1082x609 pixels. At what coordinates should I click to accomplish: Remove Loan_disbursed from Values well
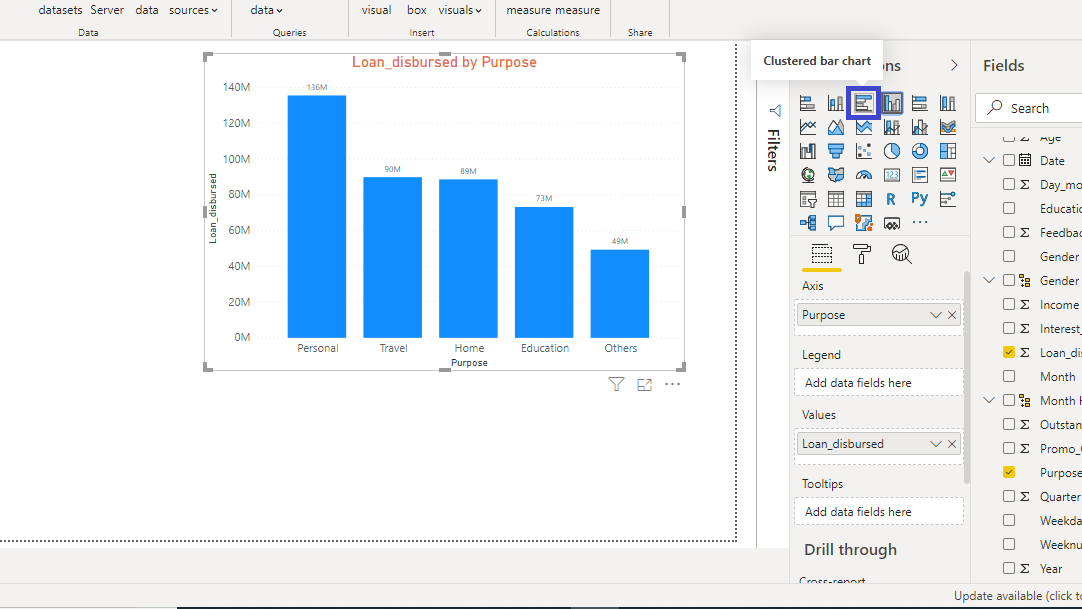[952, 444]
